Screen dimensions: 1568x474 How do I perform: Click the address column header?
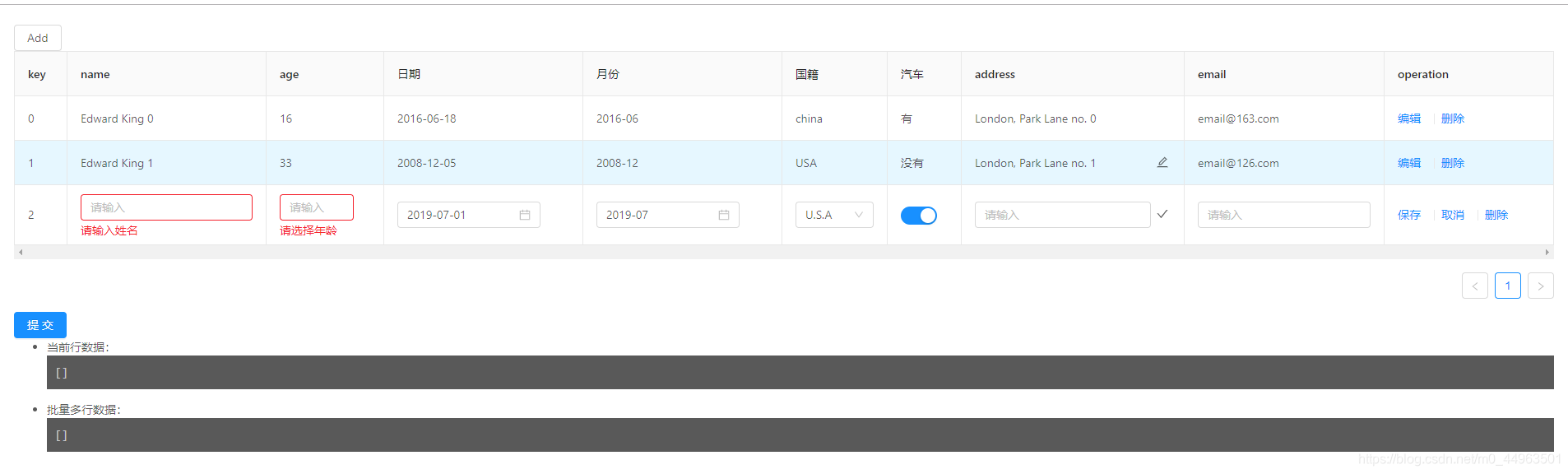1073,74
